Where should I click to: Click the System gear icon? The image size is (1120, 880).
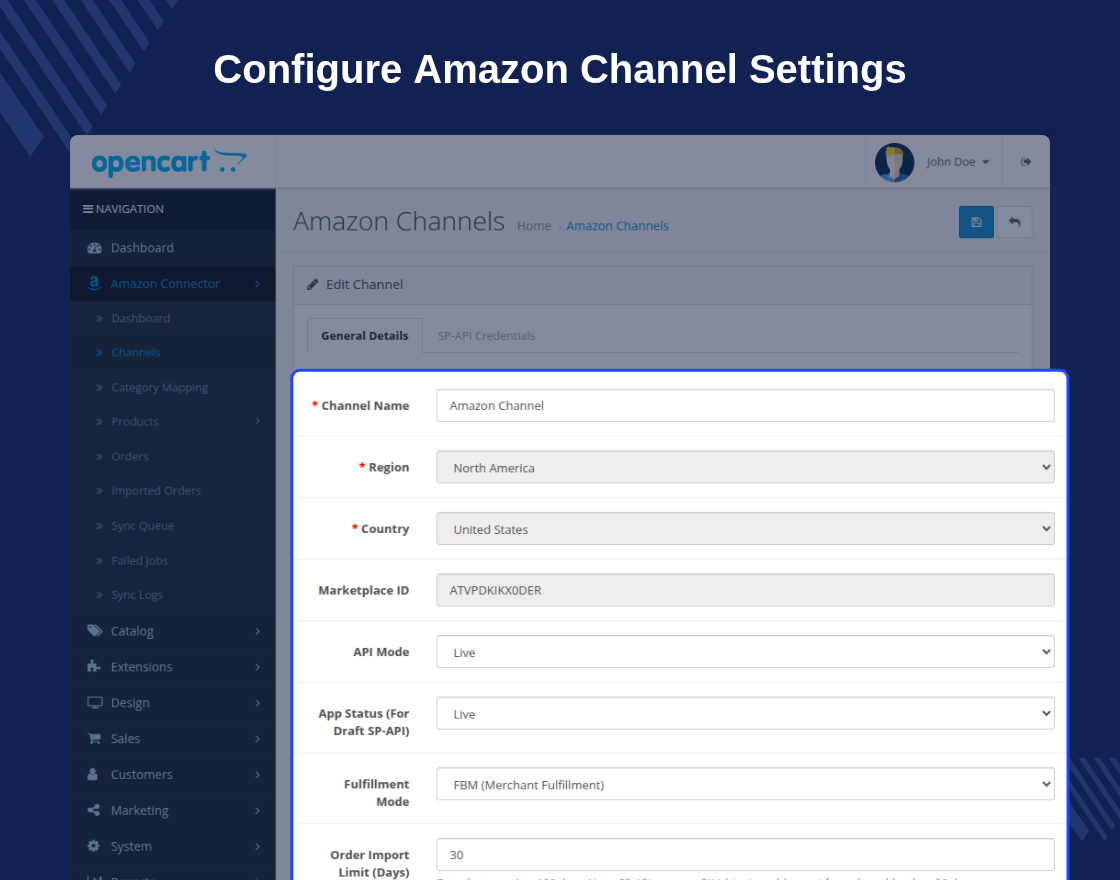point(94,846)
